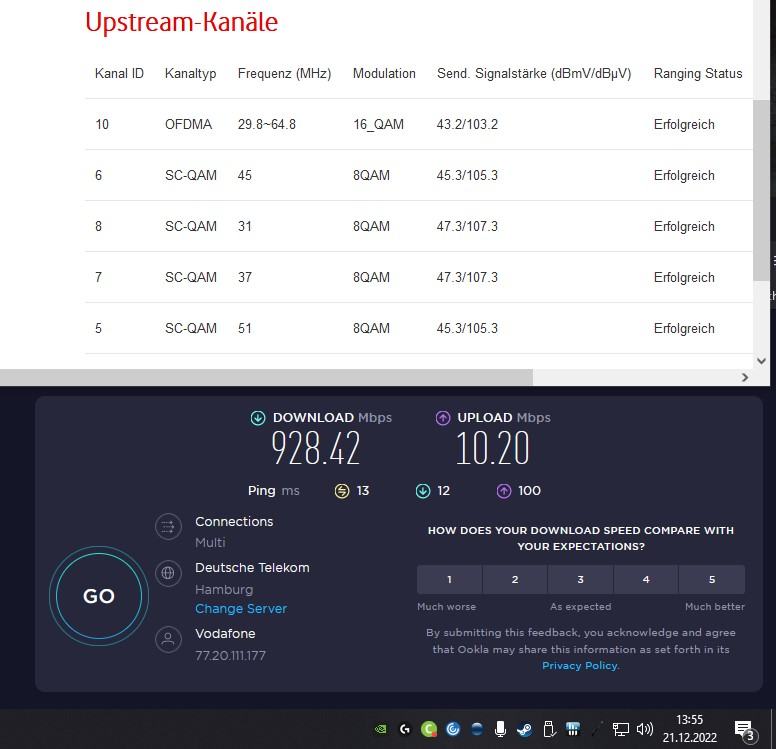
Task: Click download result 928.42
Action: point(316,448)
